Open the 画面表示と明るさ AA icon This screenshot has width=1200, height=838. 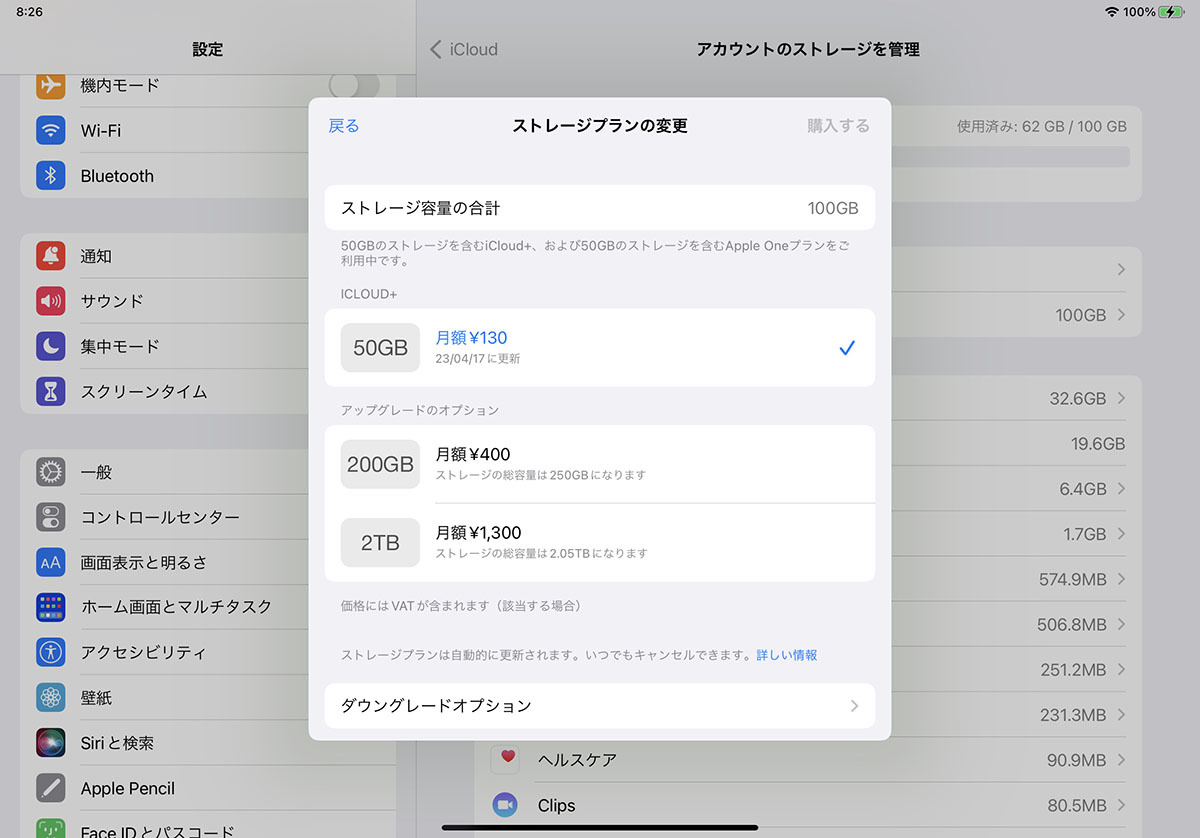(51, 562)
